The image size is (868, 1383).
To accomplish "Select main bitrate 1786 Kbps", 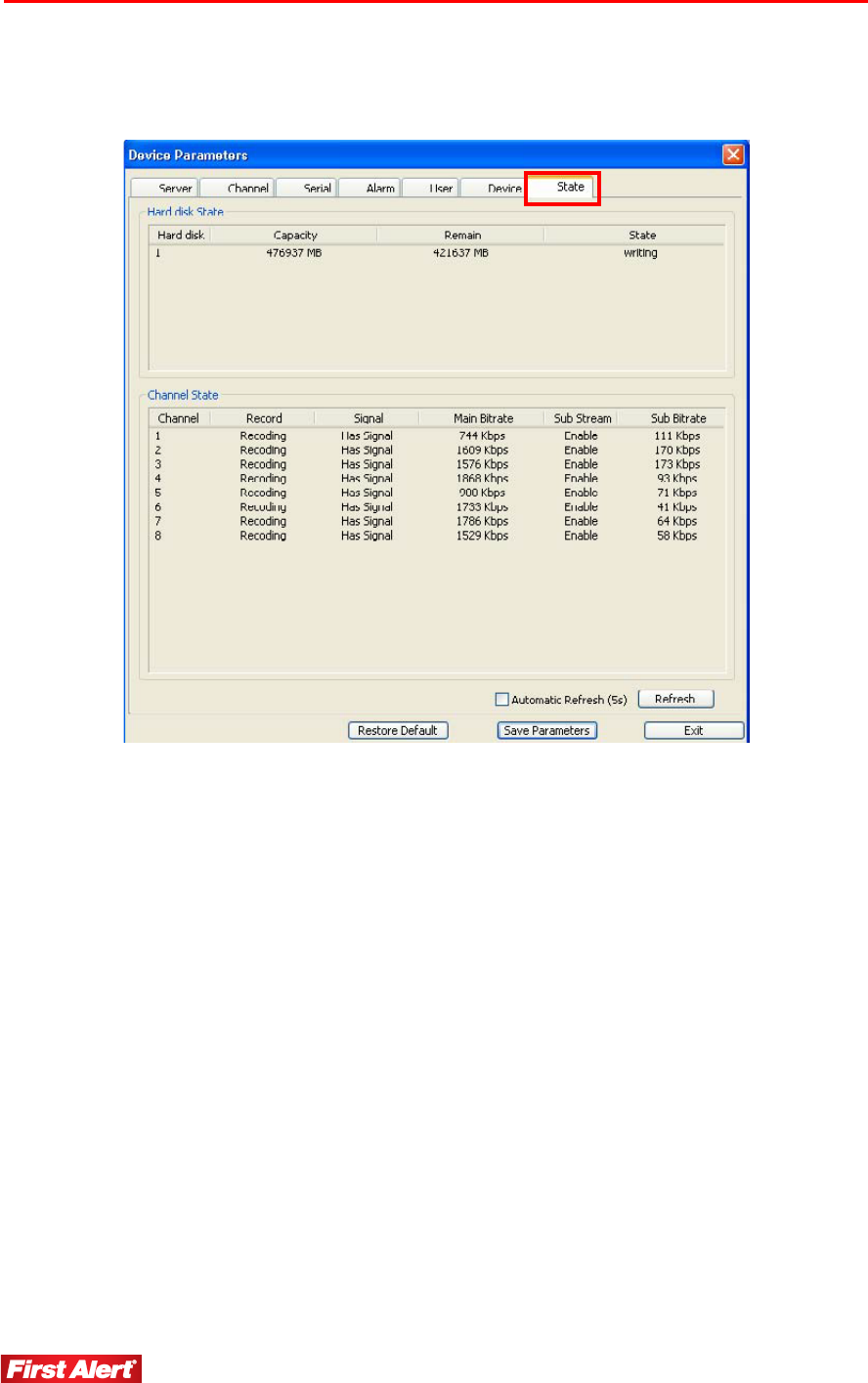I will click(x=482, y=522).
